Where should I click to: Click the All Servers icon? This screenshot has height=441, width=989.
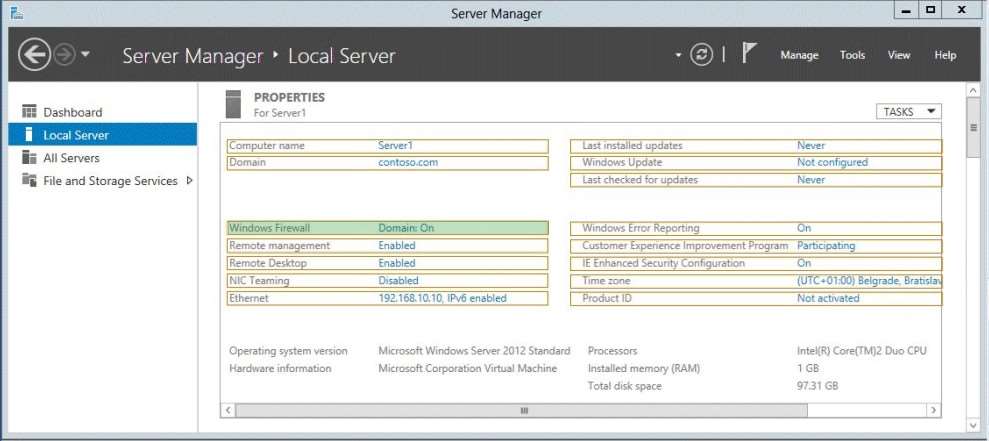tap(29, 157)
